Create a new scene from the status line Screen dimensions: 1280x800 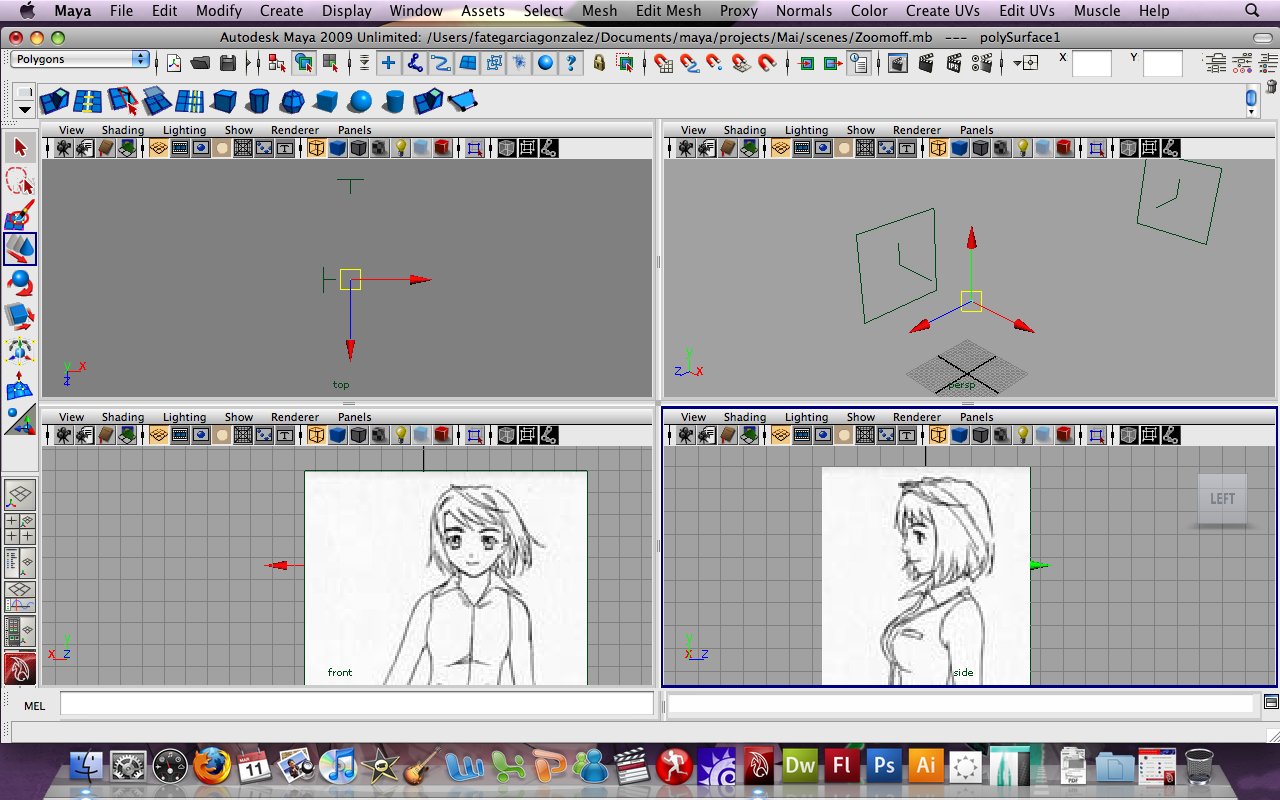(174, 63)
